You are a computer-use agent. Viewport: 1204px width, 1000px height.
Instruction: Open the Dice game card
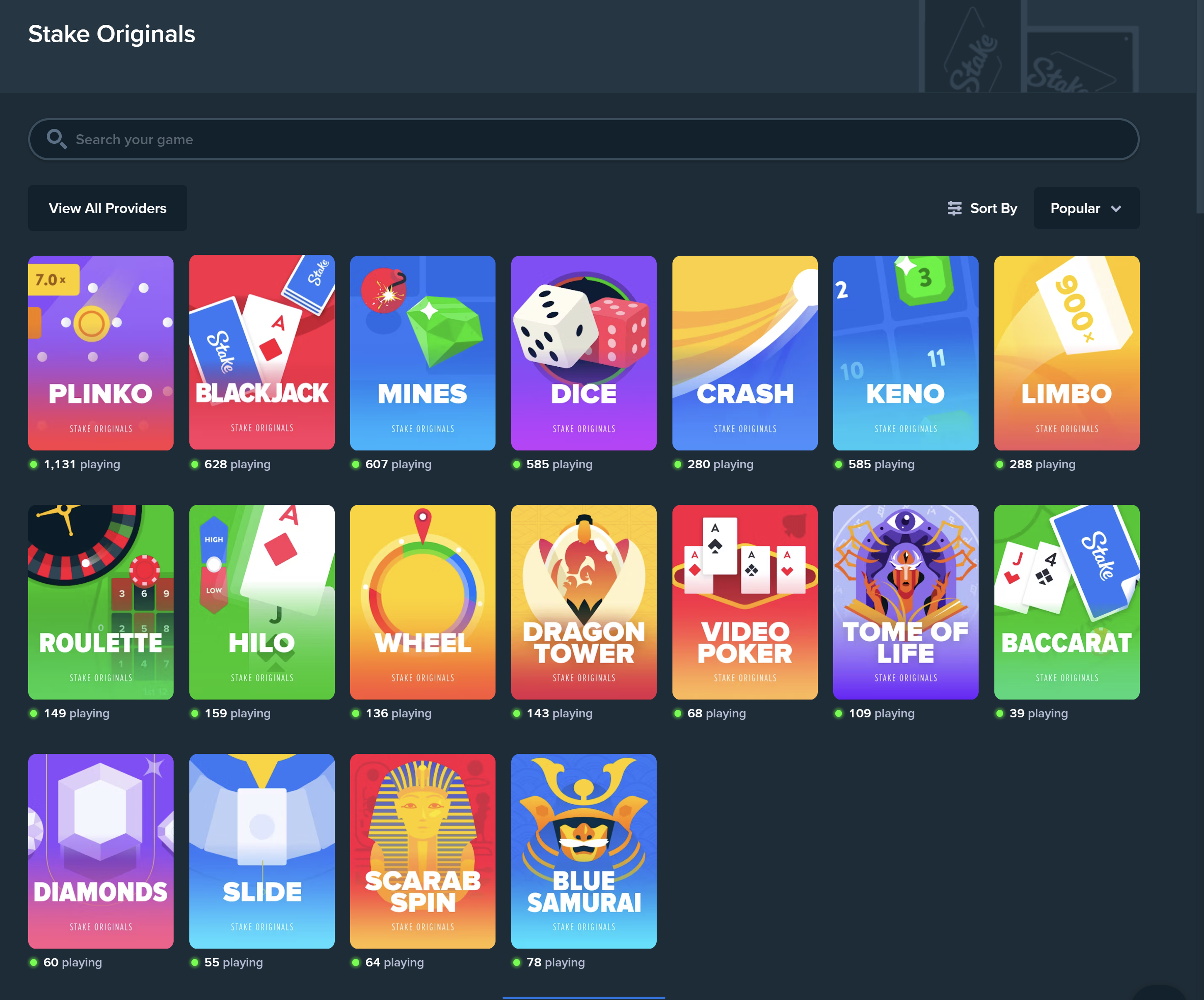point(584,353)
